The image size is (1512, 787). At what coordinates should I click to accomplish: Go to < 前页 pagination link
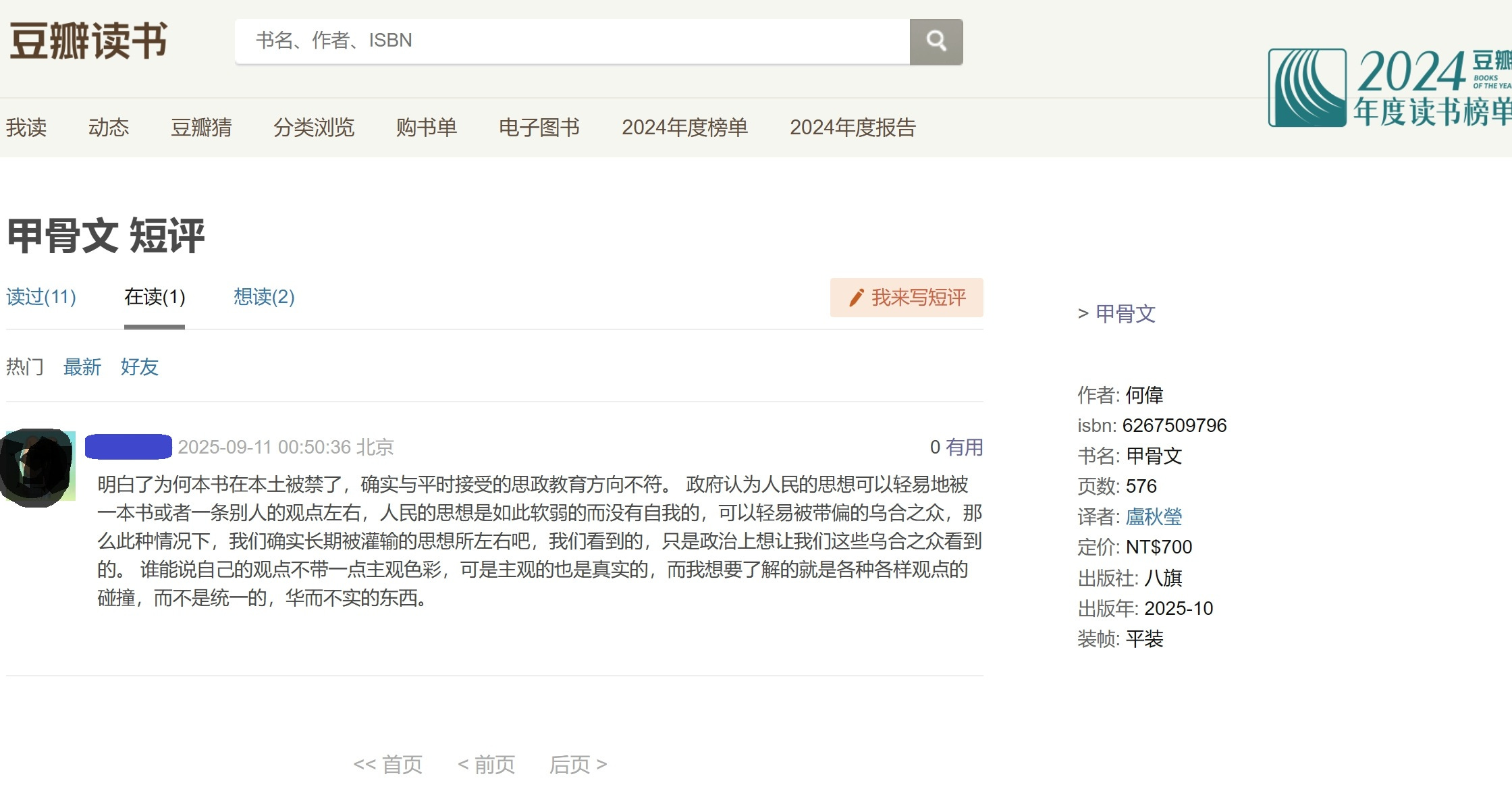486,765
